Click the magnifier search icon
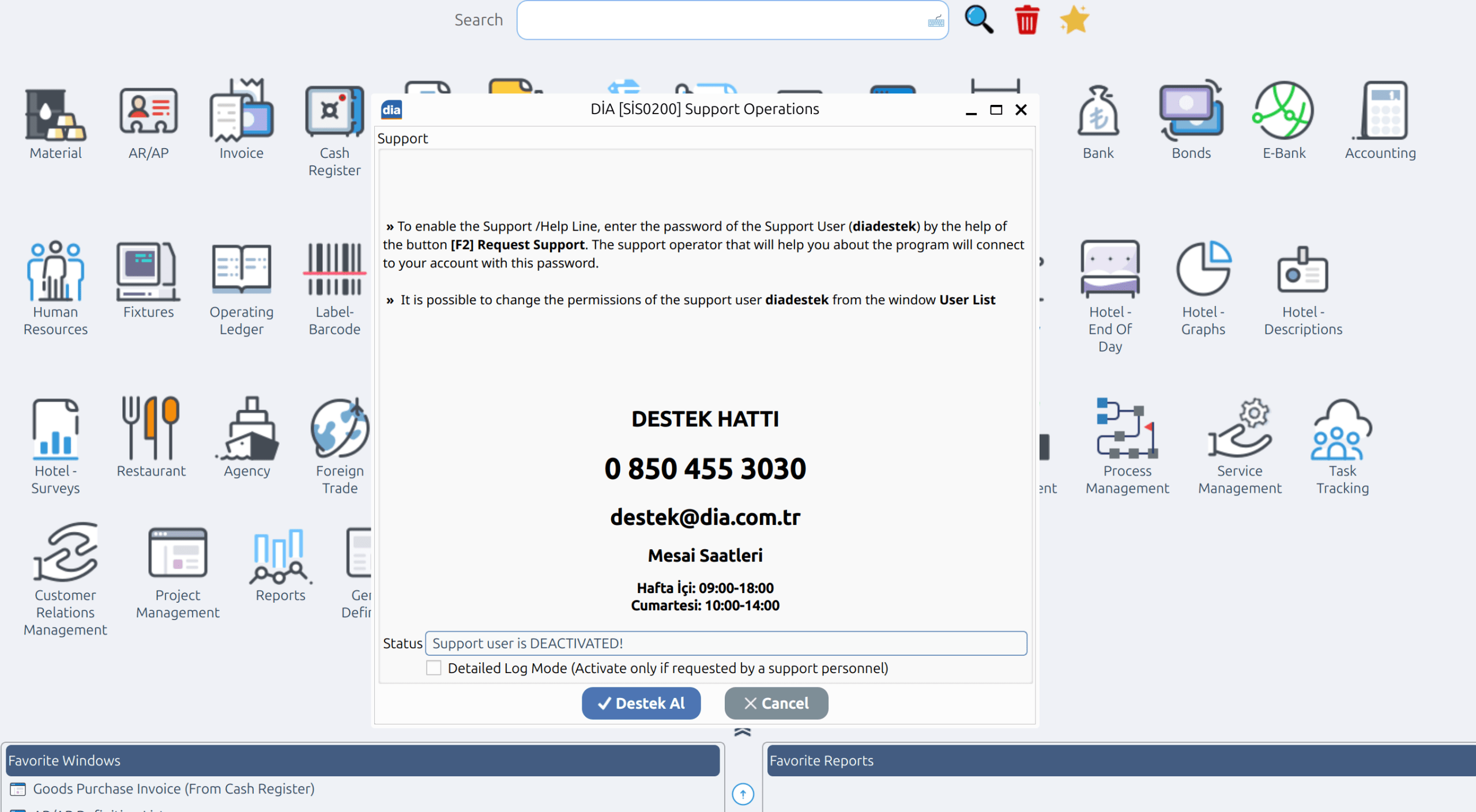The height and width of the screenshot is (812, 1476). (x=978, y=20)
